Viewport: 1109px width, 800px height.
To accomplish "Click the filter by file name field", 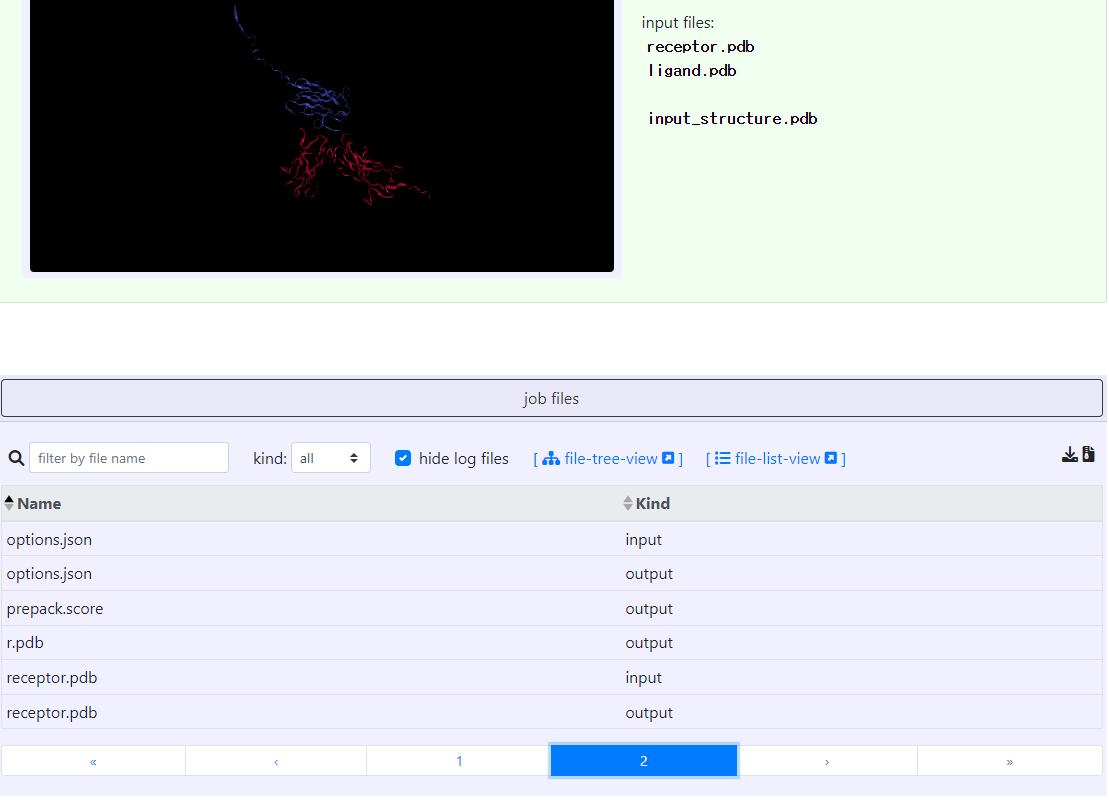I will pyautogui.click(x=129, y=458).
